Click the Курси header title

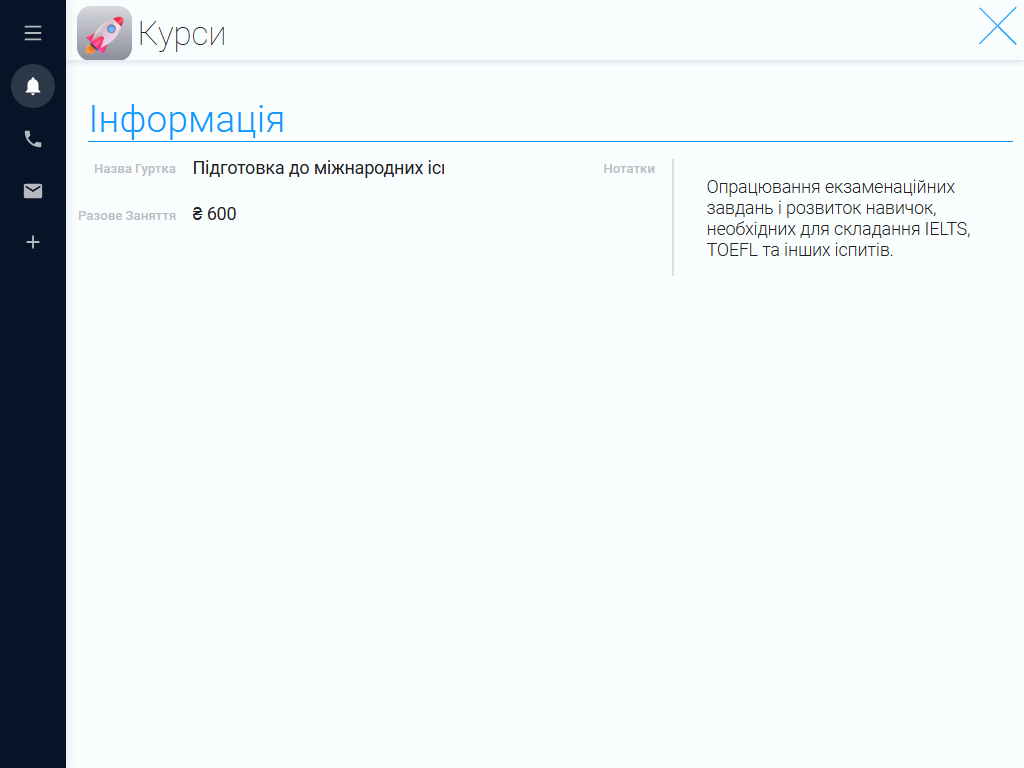coord(182,34)
